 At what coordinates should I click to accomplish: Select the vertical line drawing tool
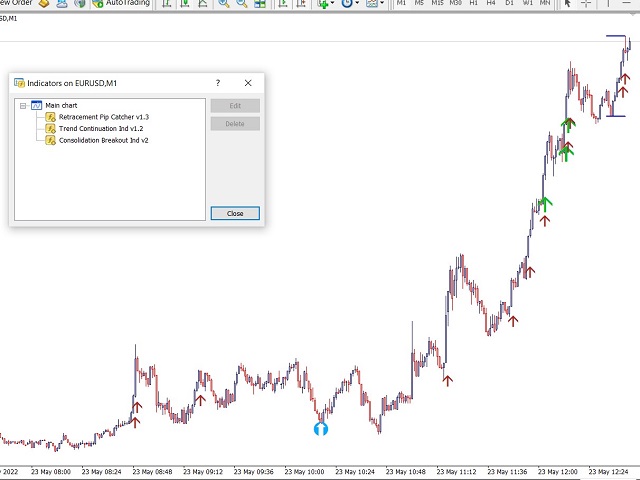click(608, 3)
